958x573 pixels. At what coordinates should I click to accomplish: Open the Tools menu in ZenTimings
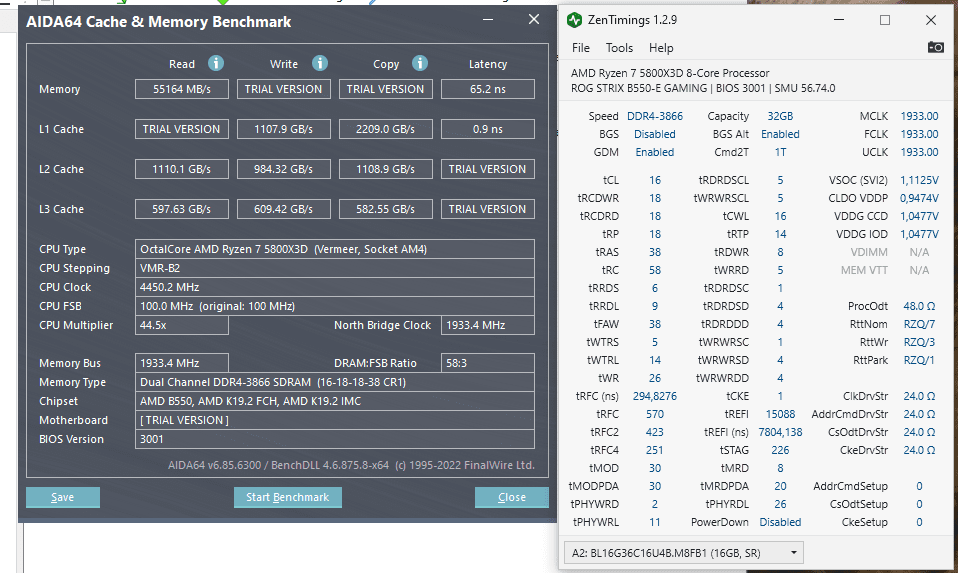[619, 48]
